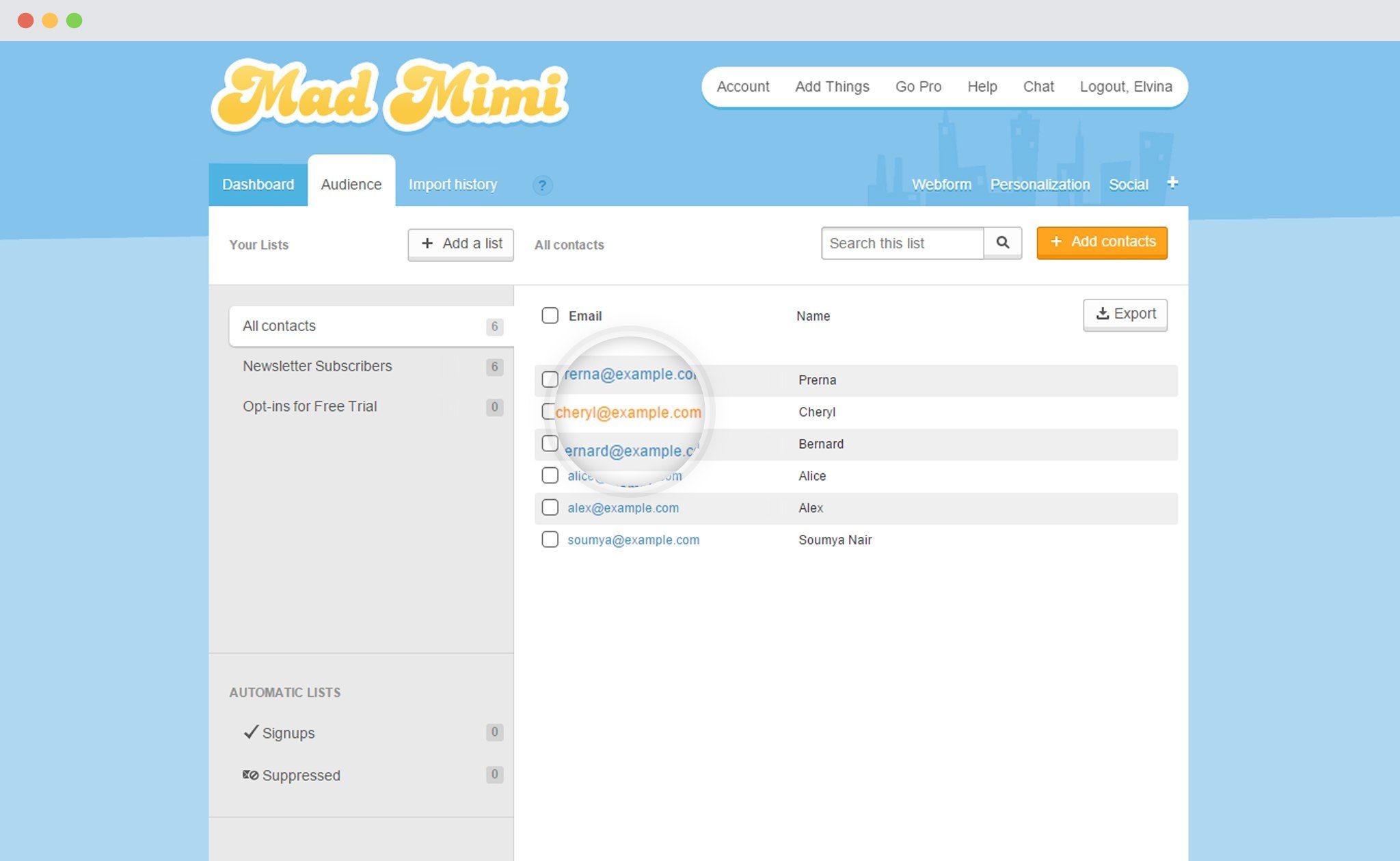Viewport: 1400px width, 861px height.
Task: Open the Chat menu item
Action: pyautogui.click(x=1038, y=87)
